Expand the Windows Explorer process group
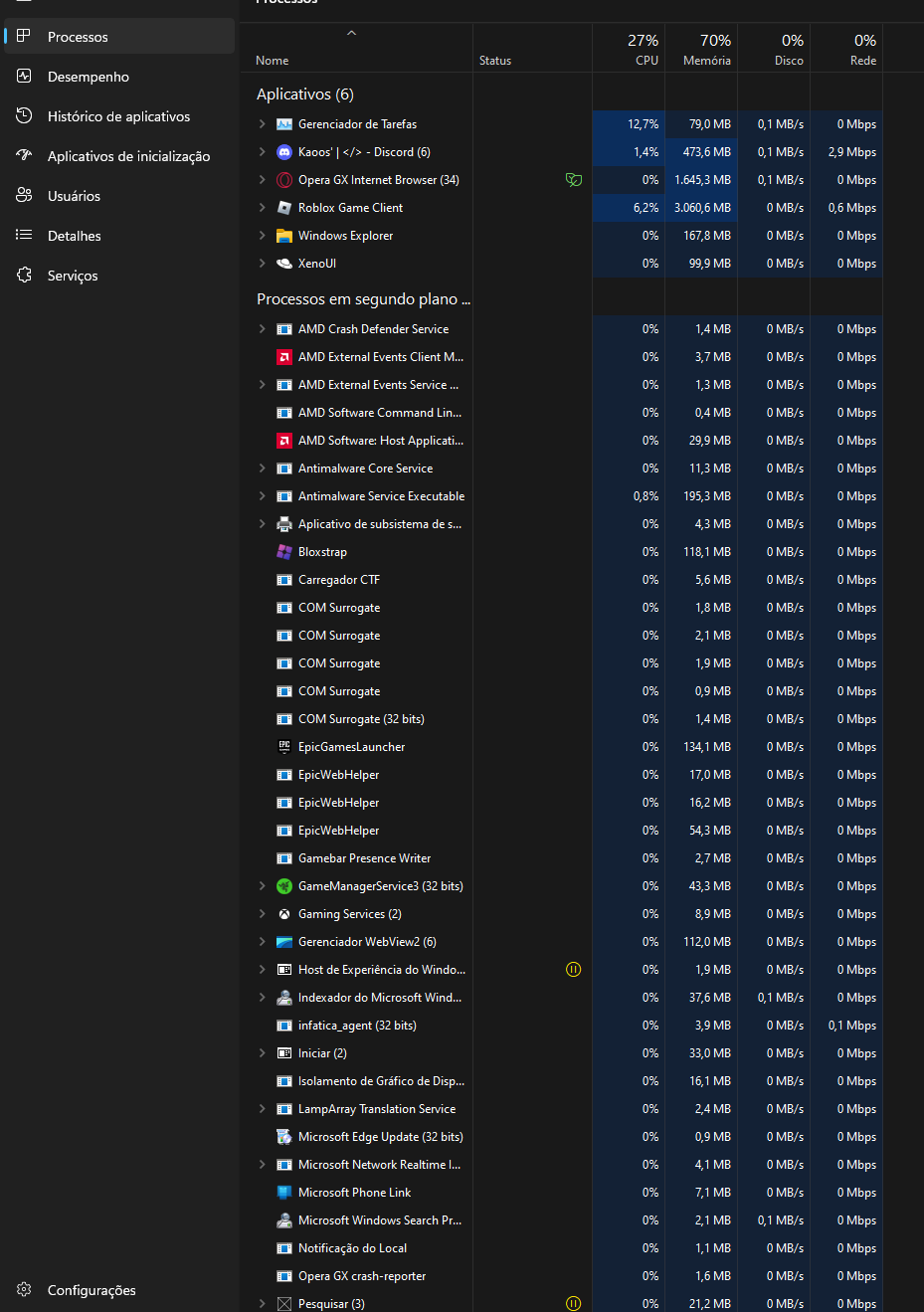924x1312 pixels. 262,236
